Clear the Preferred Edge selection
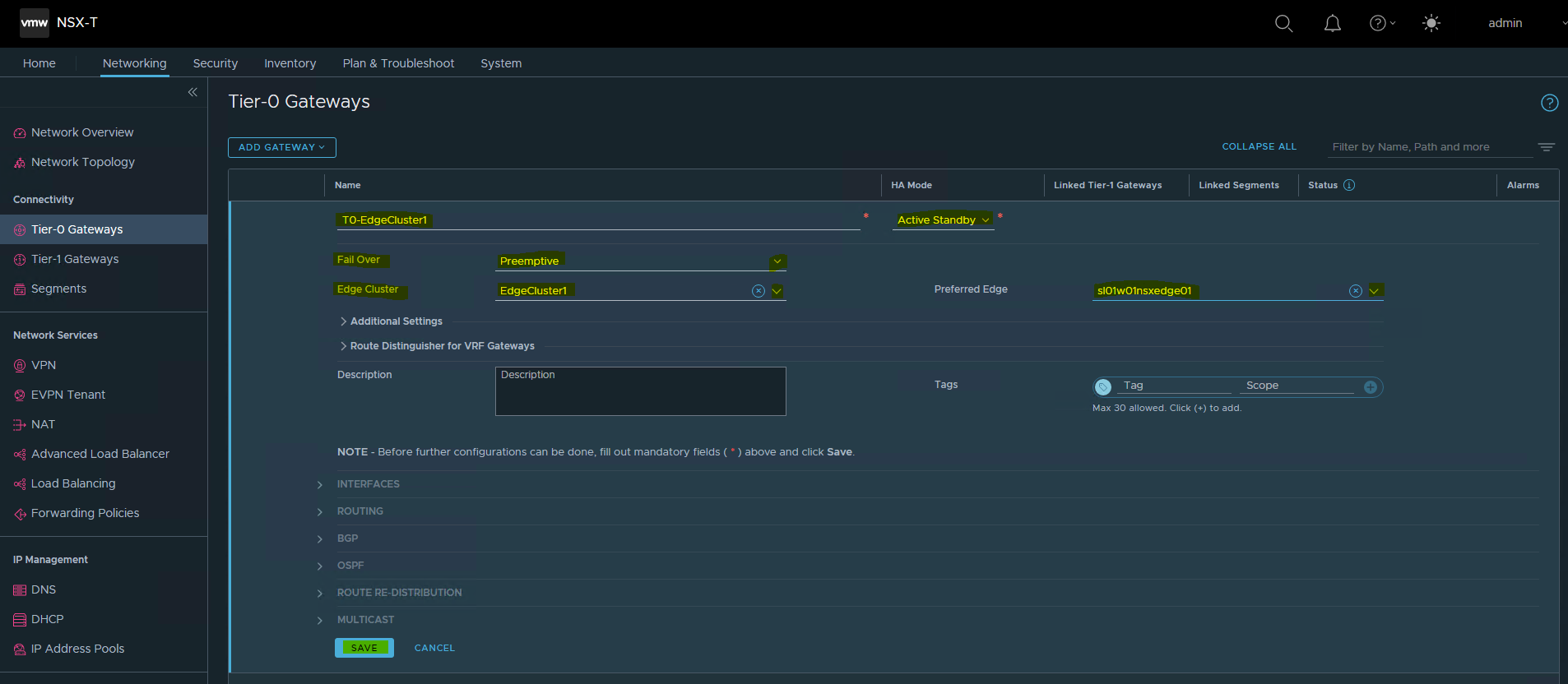The image size is (1568, 684). point(1356,291)
